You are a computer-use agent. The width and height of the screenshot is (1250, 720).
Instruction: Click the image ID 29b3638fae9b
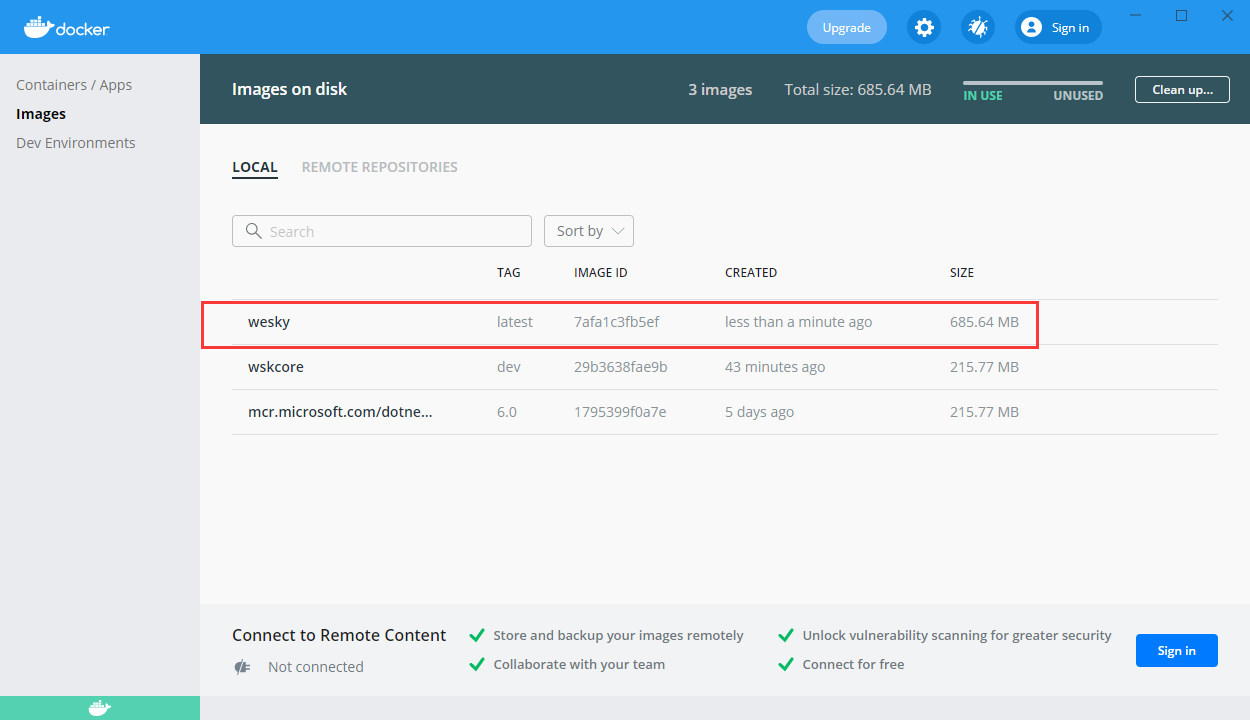tap(621, 367)
